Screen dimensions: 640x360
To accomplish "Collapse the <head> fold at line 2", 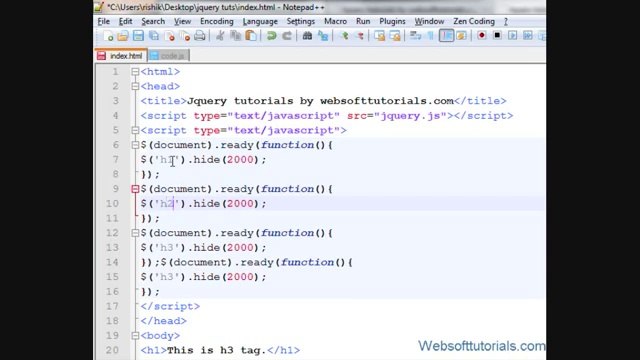I will [135, 87].
